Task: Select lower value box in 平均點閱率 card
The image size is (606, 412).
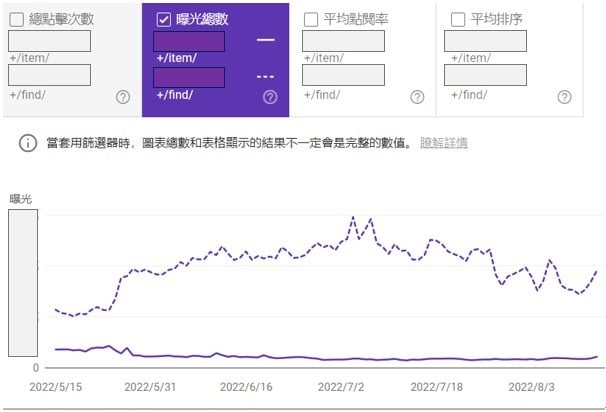Action: [343, 75]
